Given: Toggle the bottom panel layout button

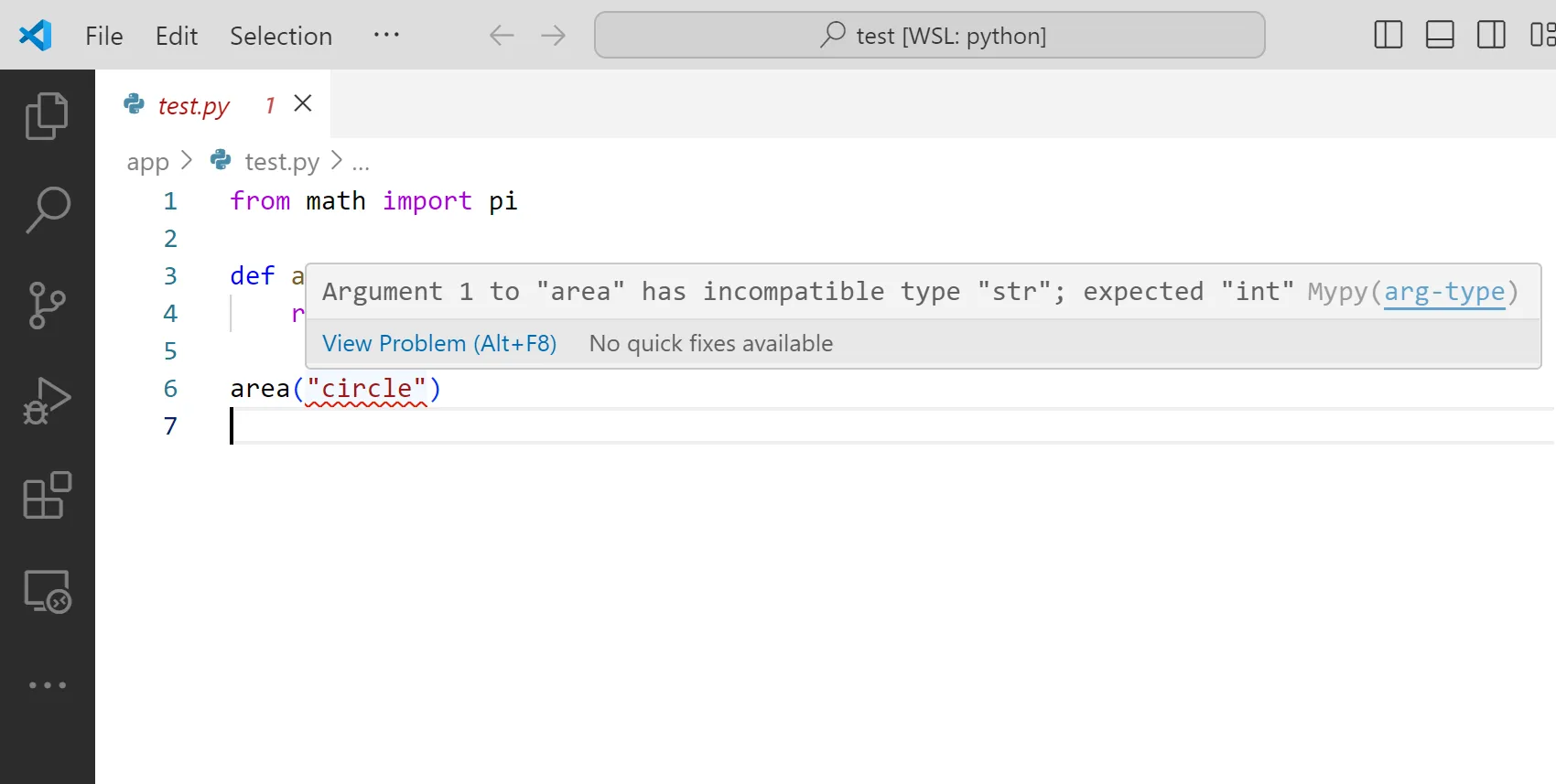Looking at the screenshot, I should coord(1440,35).
